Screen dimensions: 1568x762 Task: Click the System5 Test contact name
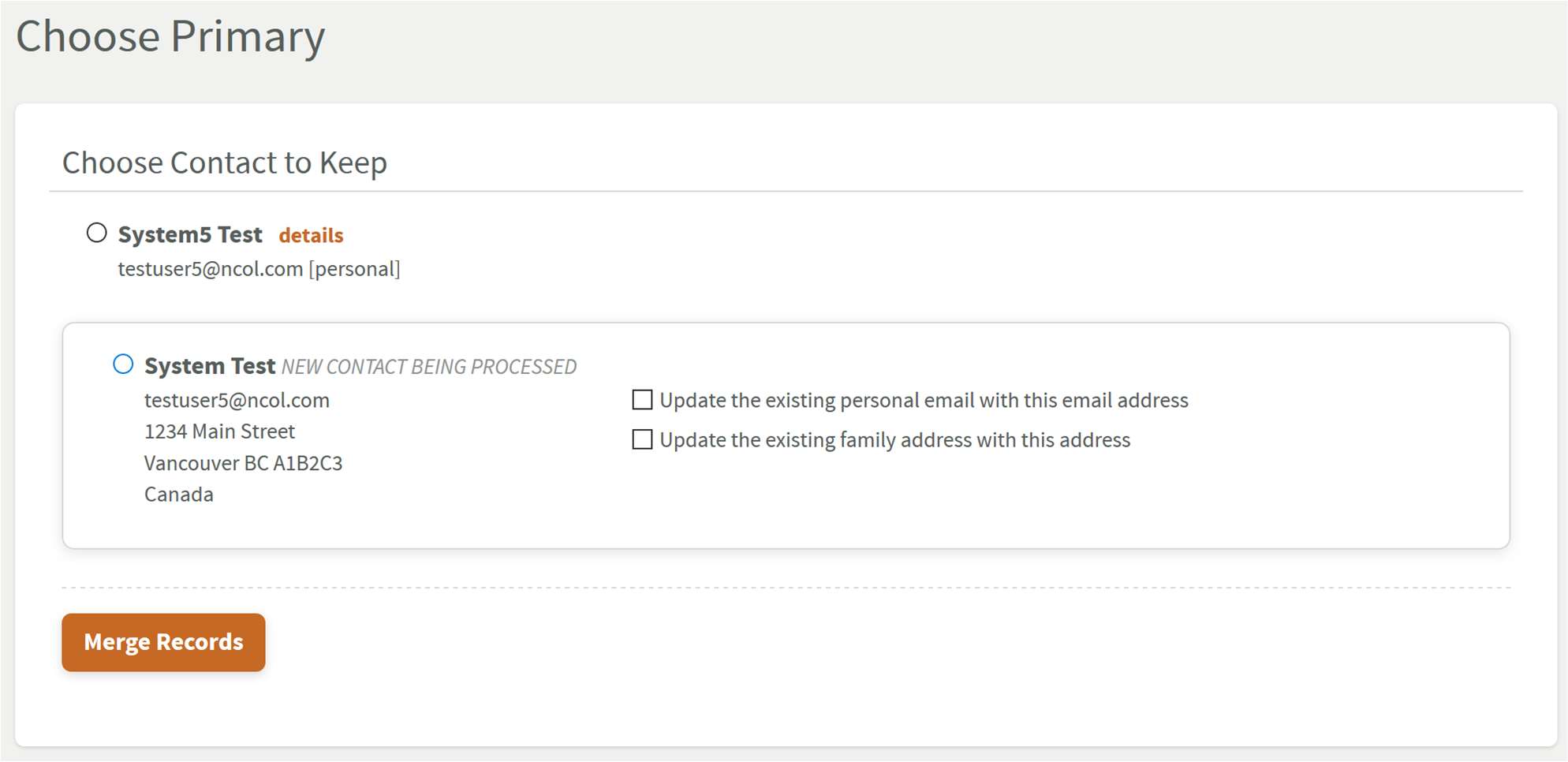coord(190,235)
